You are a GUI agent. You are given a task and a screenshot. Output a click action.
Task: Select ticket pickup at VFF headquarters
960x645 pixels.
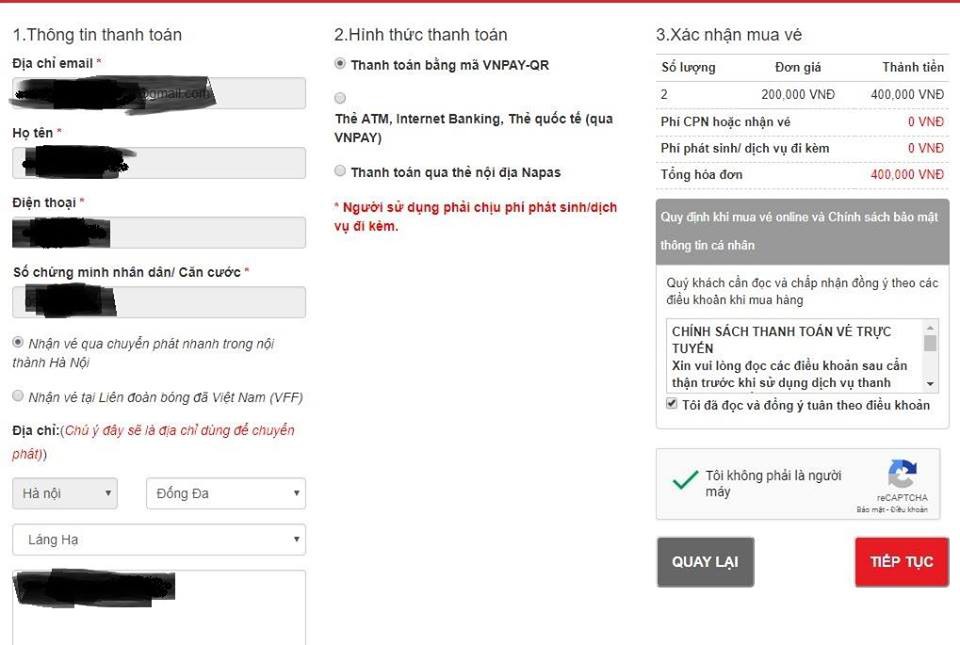point(17,397)
